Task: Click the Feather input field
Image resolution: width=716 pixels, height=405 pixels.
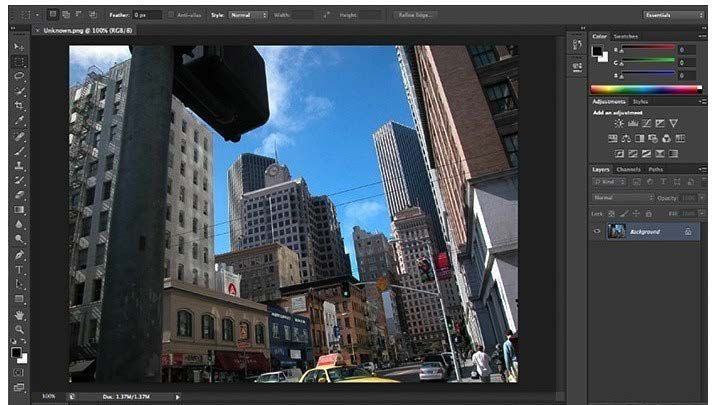Action: [147, 15]
